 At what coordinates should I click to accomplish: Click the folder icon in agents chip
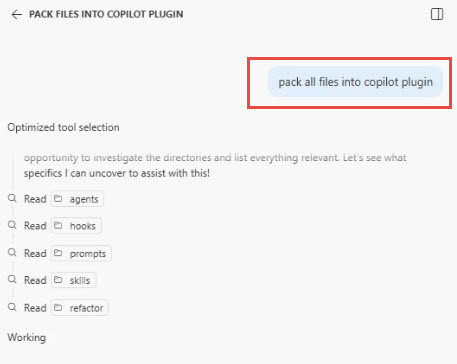[x=58, y=199]
